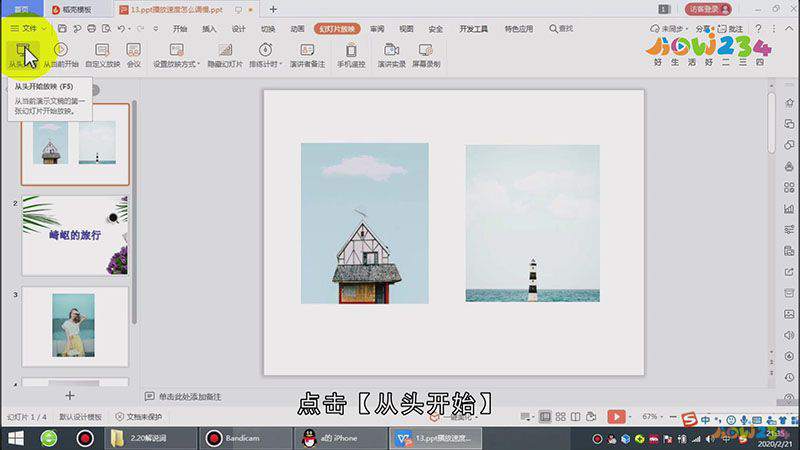Screen dimensions: 800x450
Task: Start slideshow from current slide (从当前开始)
Action: click(x=61, y=55)
